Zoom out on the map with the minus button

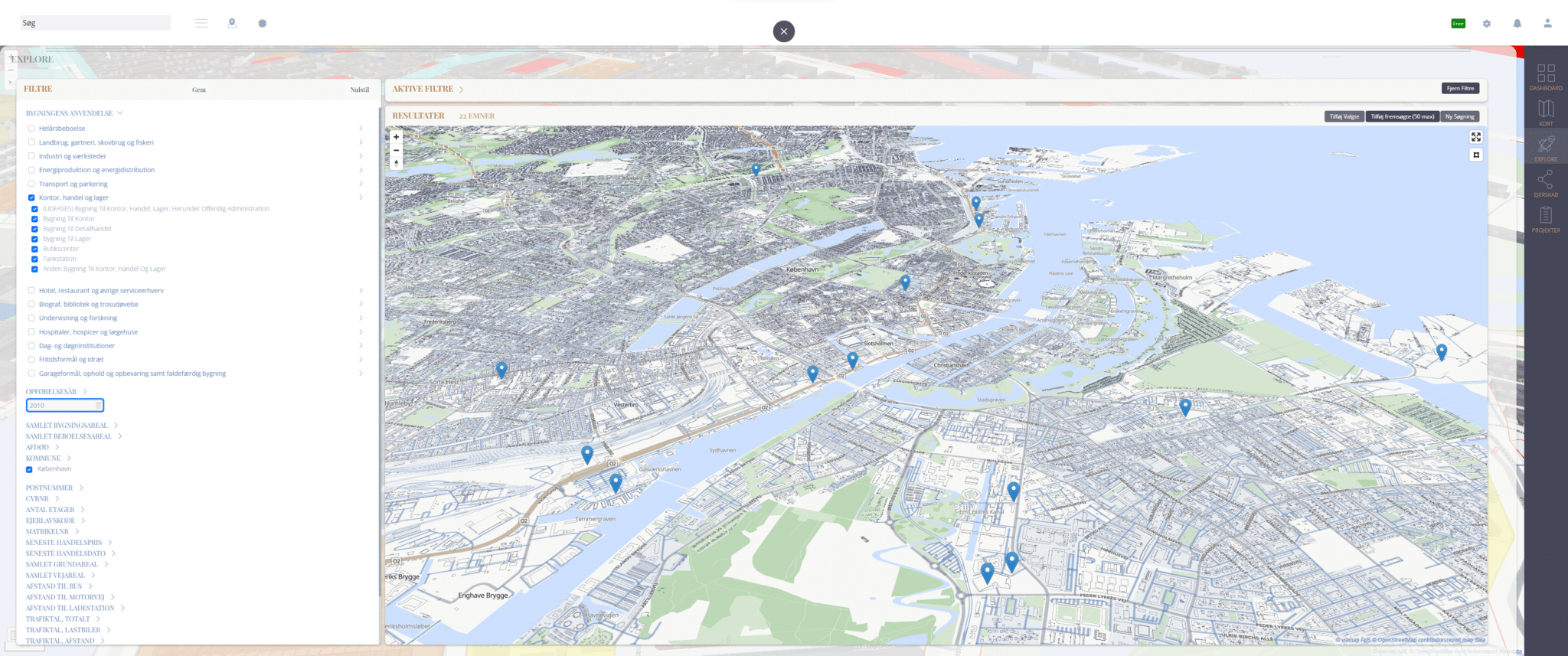click(396, 150)
